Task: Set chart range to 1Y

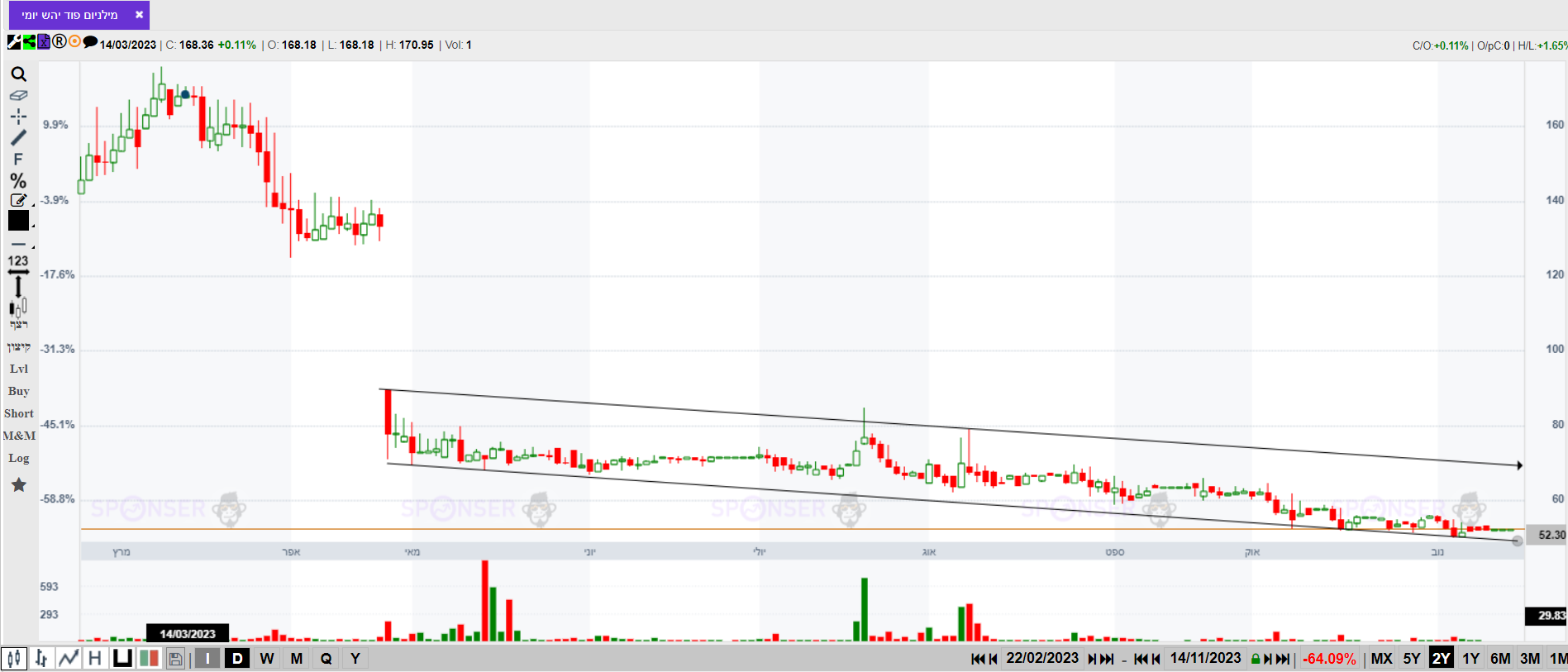Action: click(x=1471, y=659)
